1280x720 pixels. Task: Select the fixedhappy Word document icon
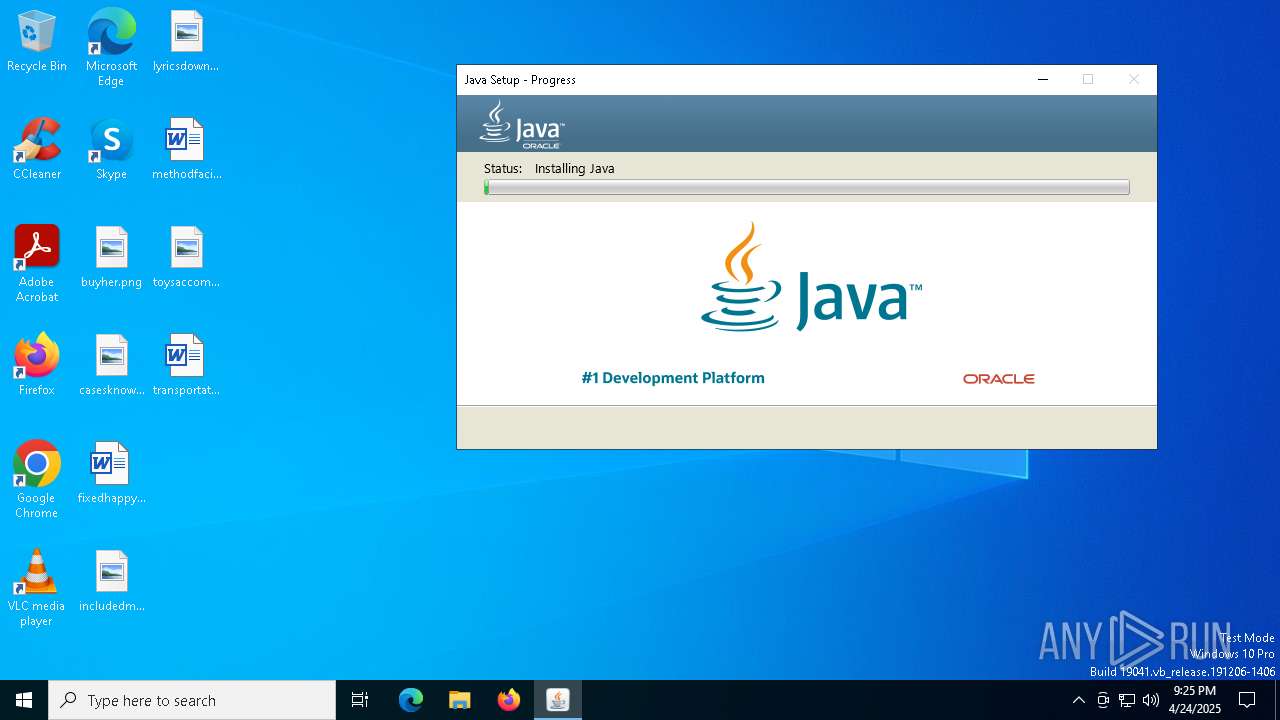[x=111, y=474]
